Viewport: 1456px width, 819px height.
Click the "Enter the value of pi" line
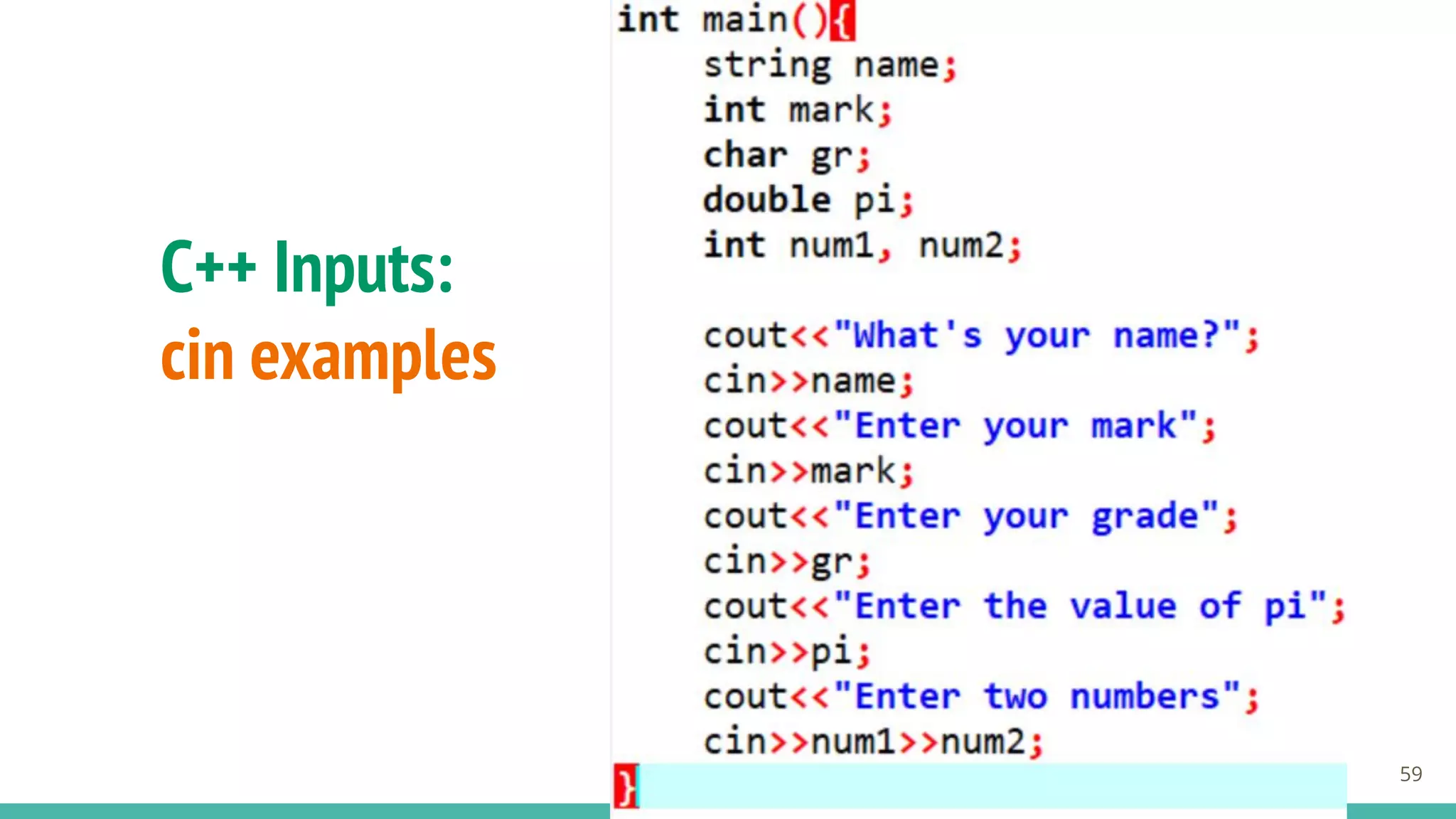click(1024, 607)
